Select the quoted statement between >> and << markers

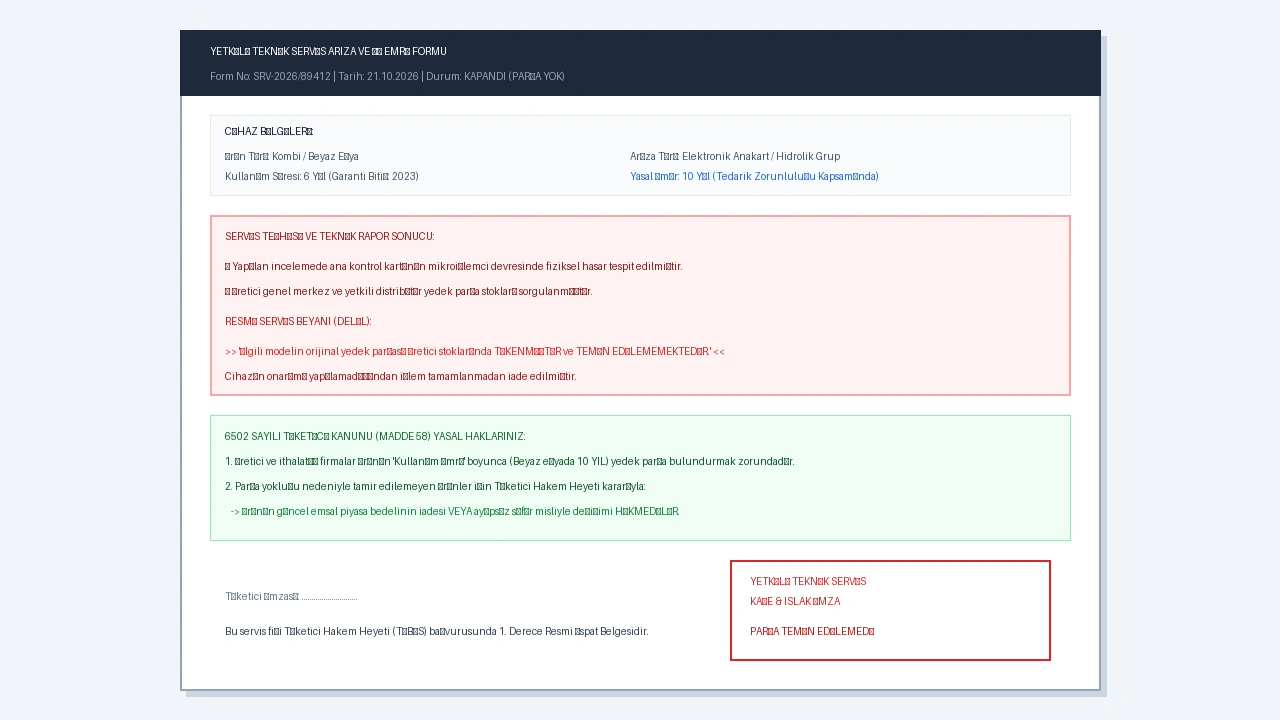click(x=475, y=351)
